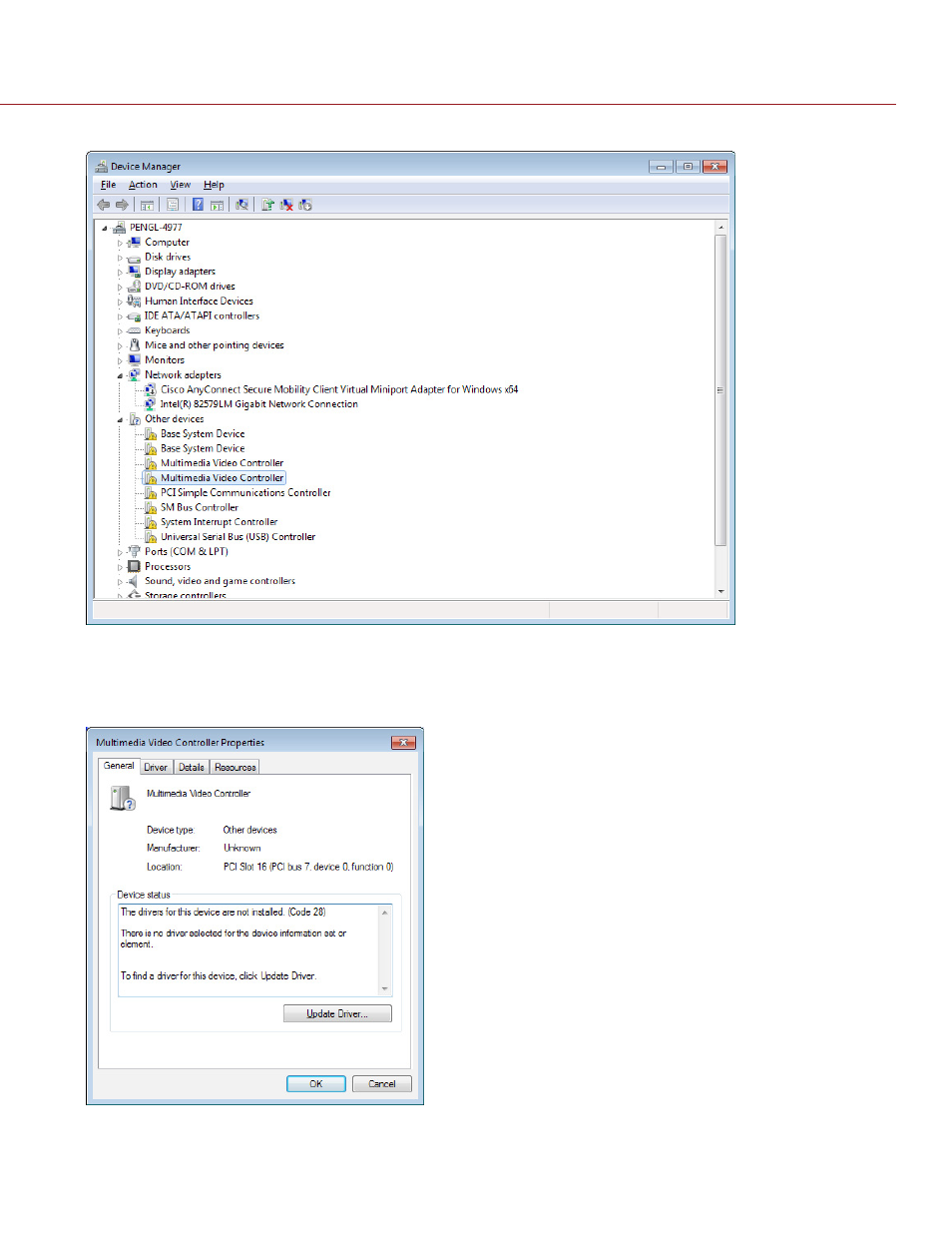This screenshot has width=952, height=1233.
Task: Click the Display adapters icon
Action: click(134, 272)
